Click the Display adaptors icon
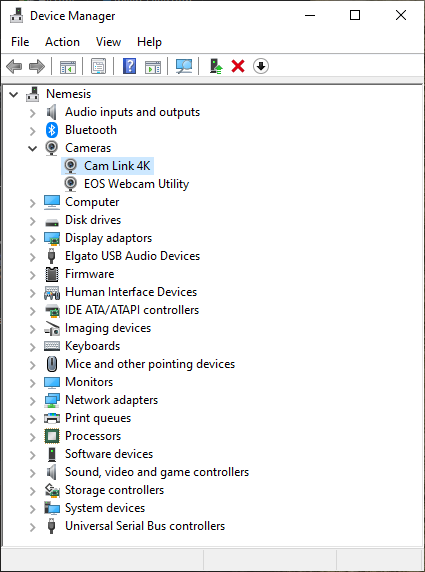This screenshot has width=425, height=572. click(x=52, y=239)
